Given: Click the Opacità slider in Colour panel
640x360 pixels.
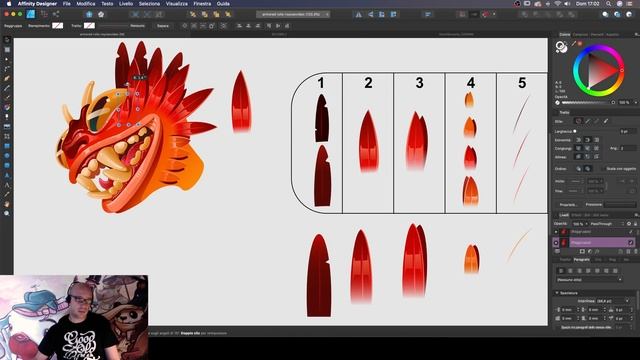Looking at the screenshot, I should click(x=589, y=102).
